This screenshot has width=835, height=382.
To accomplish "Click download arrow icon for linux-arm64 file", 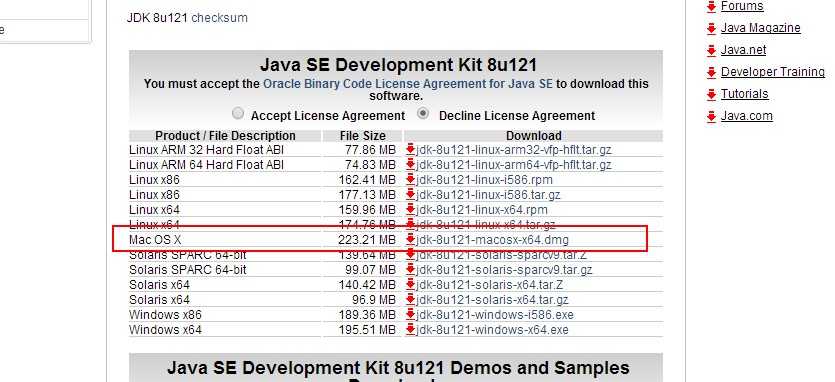I will (410, 165).
